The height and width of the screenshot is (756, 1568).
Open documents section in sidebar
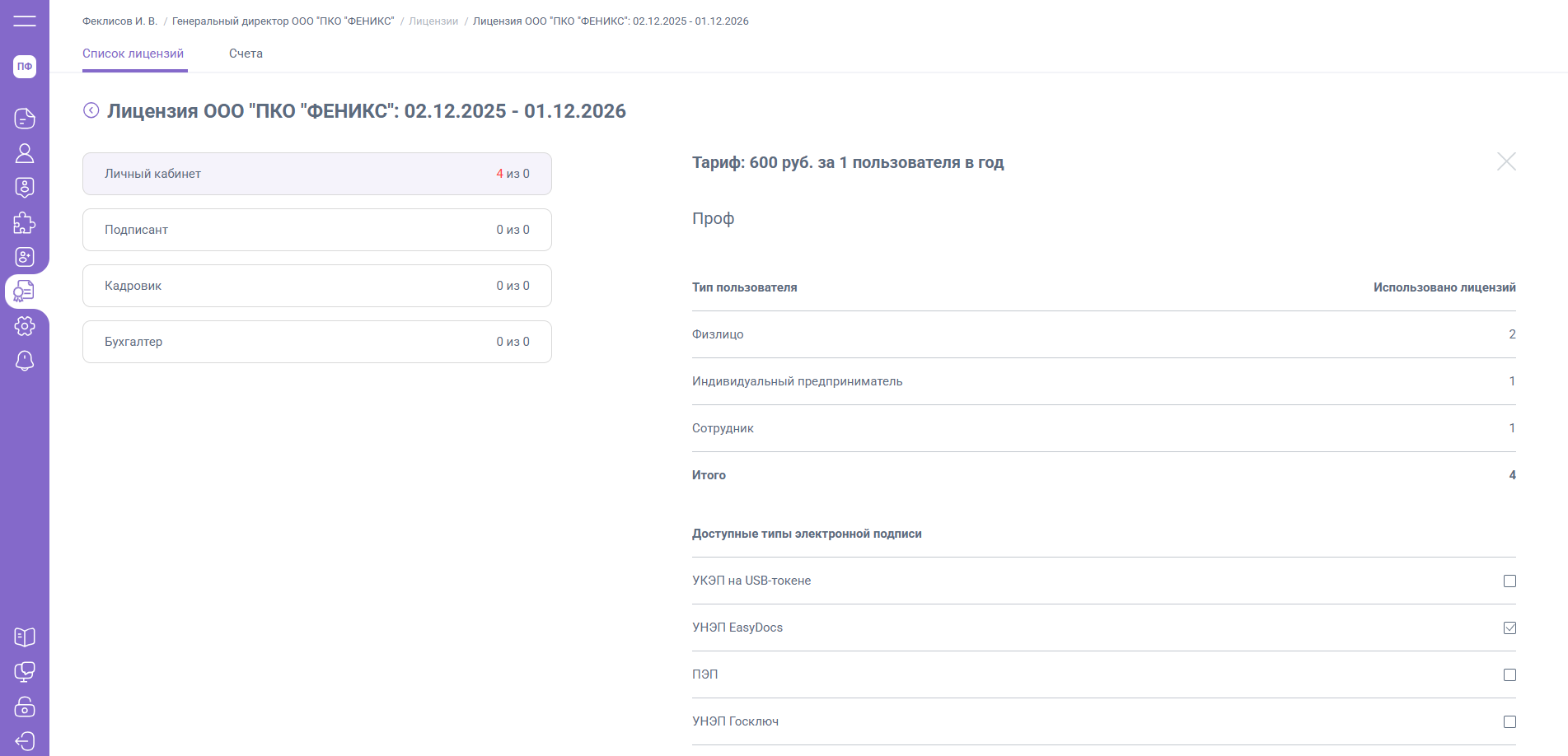coord(25,119)
